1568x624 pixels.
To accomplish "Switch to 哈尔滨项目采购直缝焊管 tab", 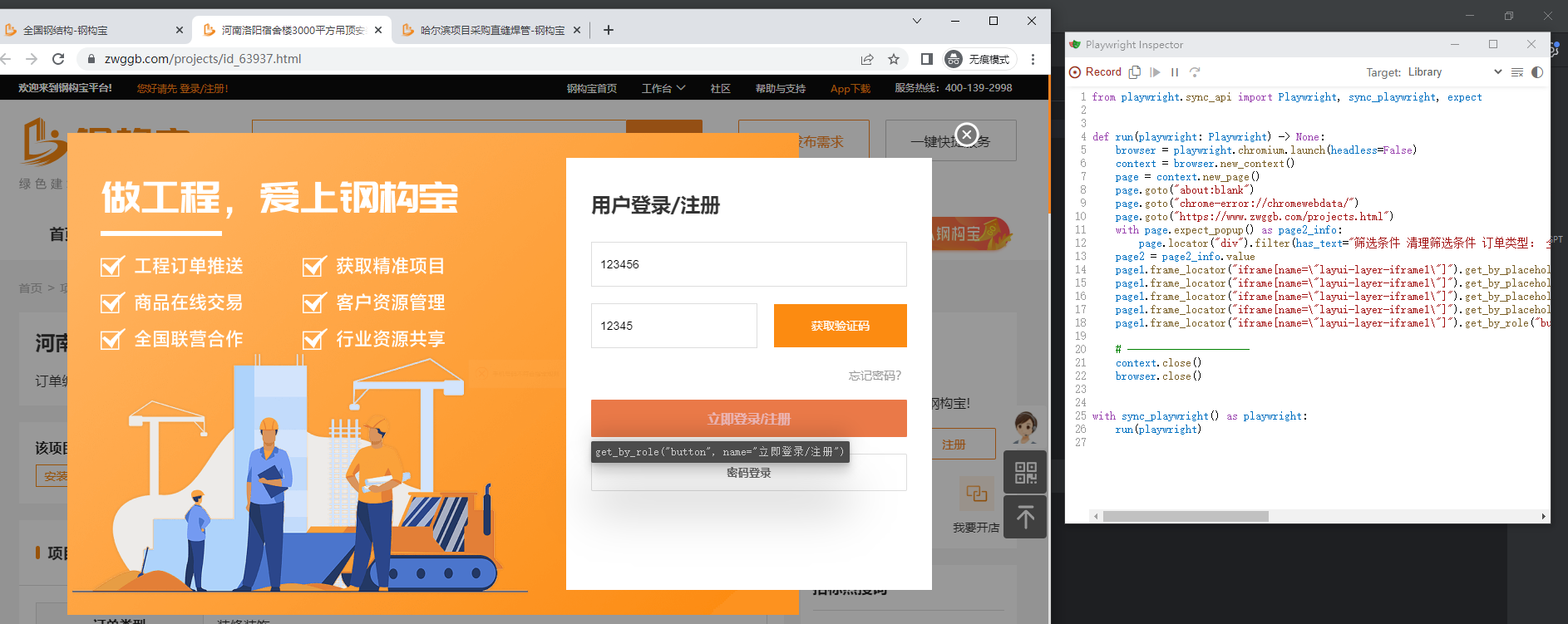I will (491, 30).
